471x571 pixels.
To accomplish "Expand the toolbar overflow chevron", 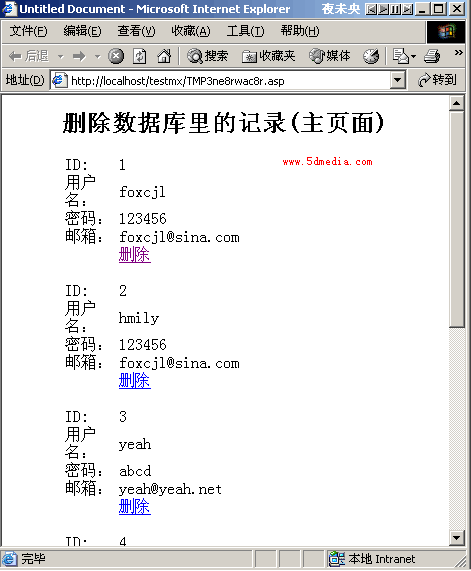I will click(x=458, y=53).
